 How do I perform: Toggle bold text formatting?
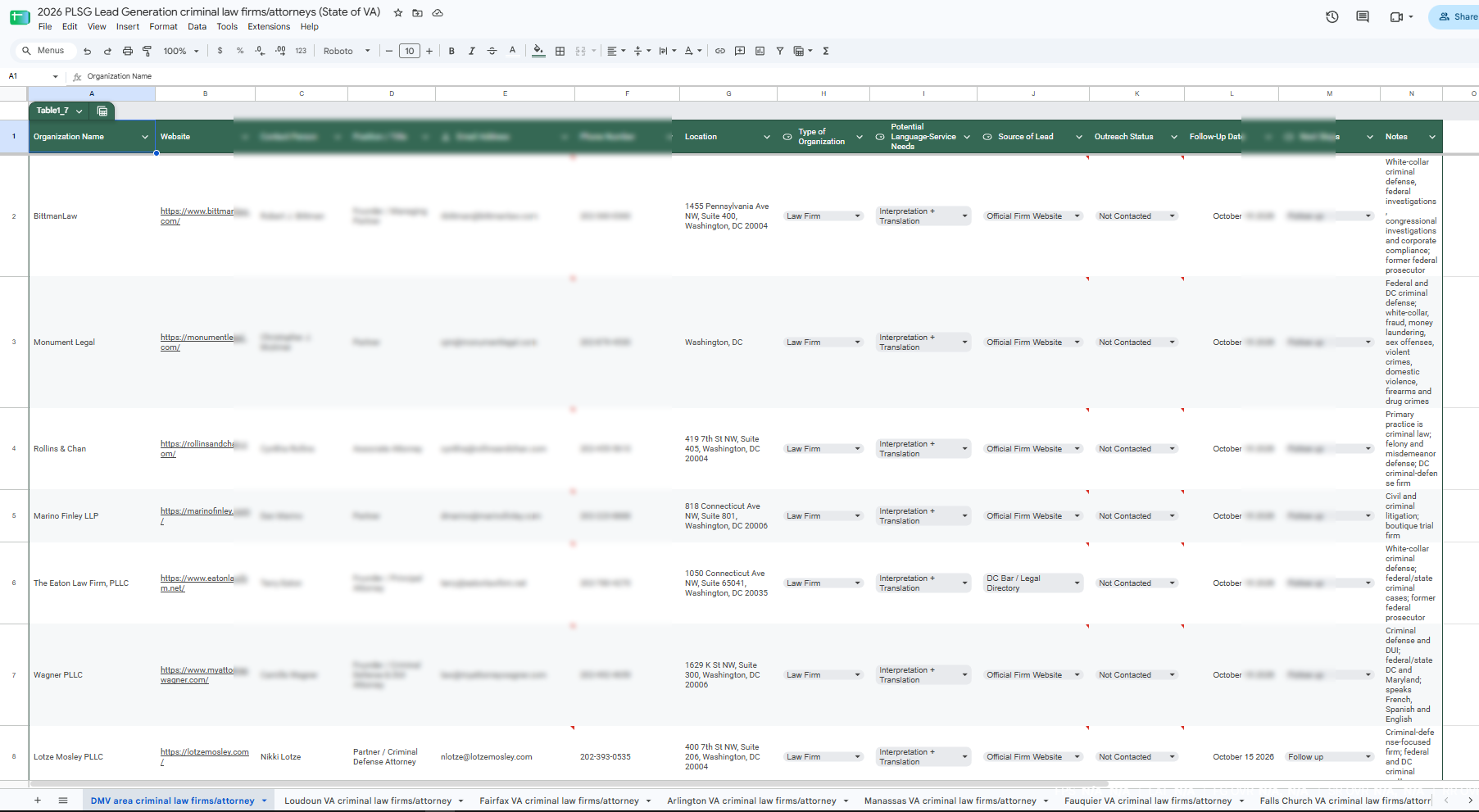click(x=451, y=51)
